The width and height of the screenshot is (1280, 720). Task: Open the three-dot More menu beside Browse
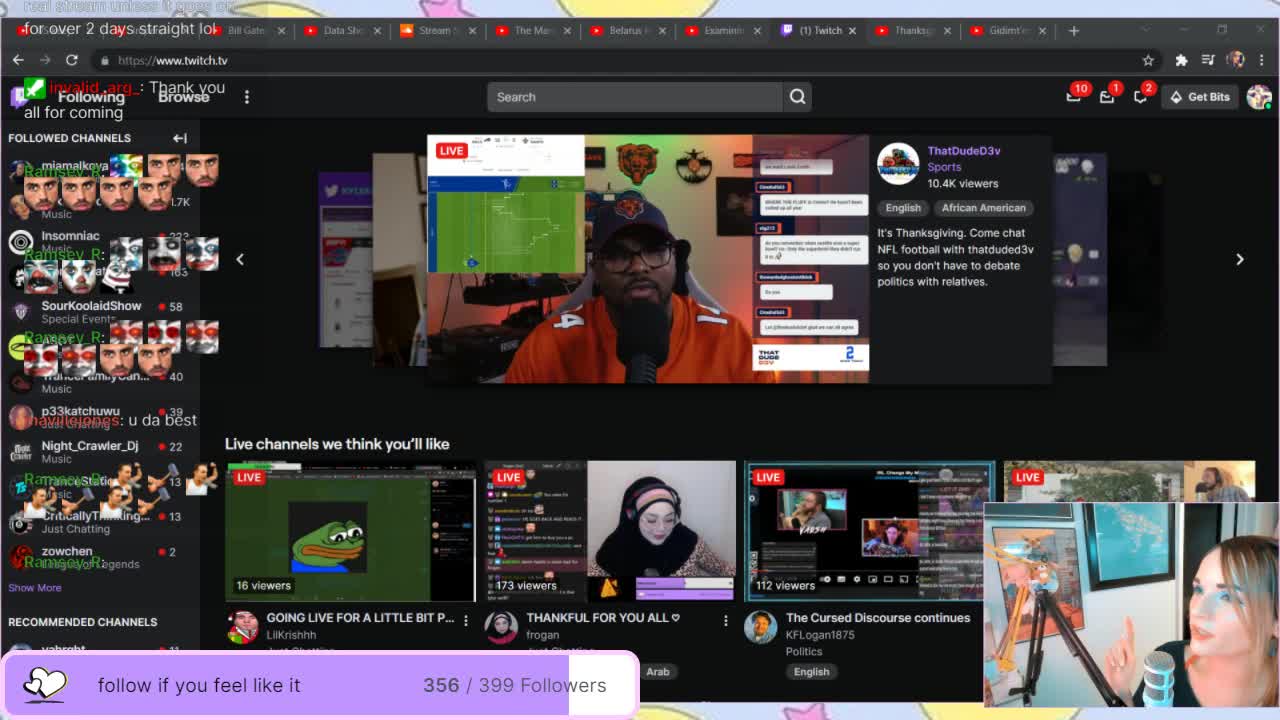[x=247, y=97]
